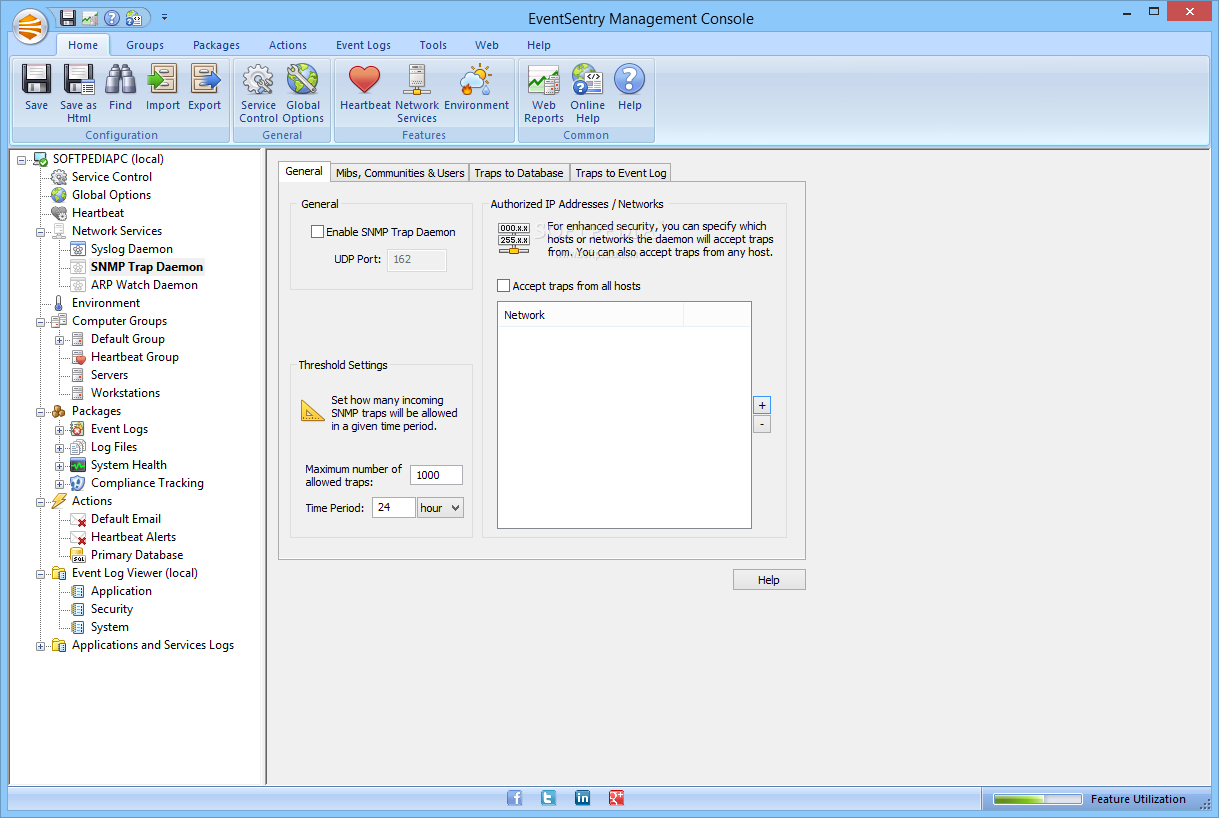Select Workstations group in the tree
1219x818 pixels.
point(125,393)
